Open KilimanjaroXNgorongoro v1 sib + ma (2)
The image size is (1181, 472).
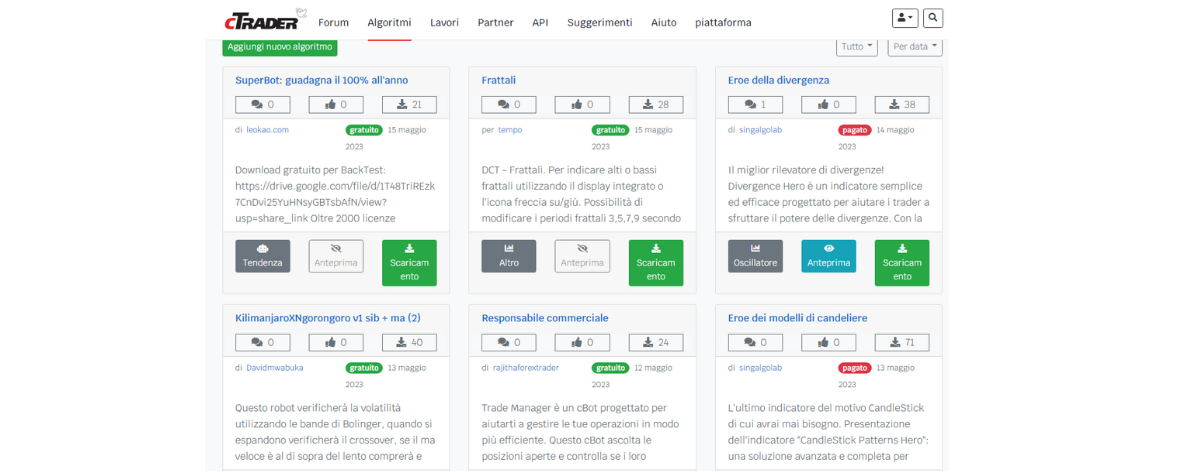[328, 318]
